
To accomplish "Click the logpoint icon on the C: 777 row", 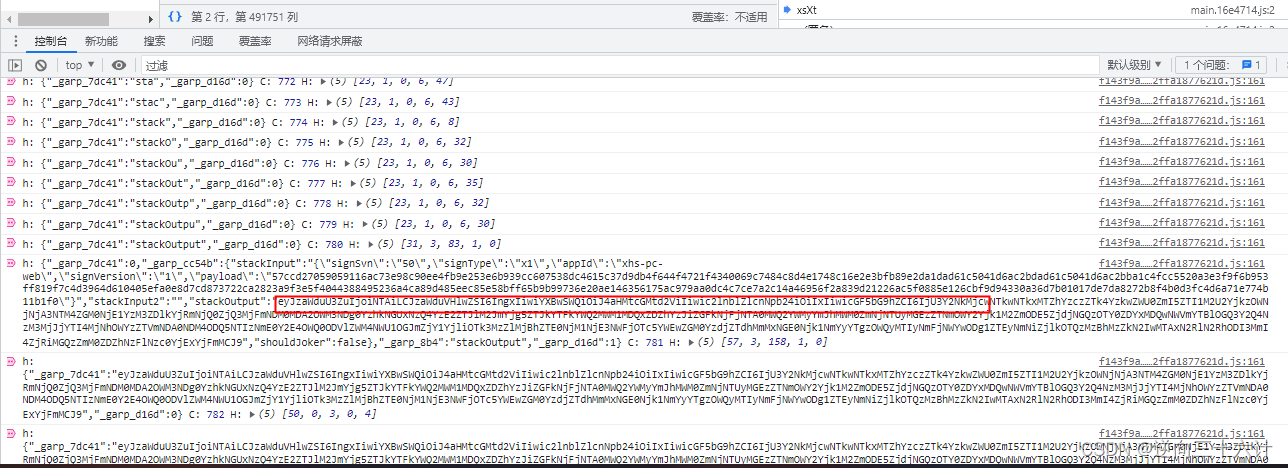I will click(x=11, y=182).
